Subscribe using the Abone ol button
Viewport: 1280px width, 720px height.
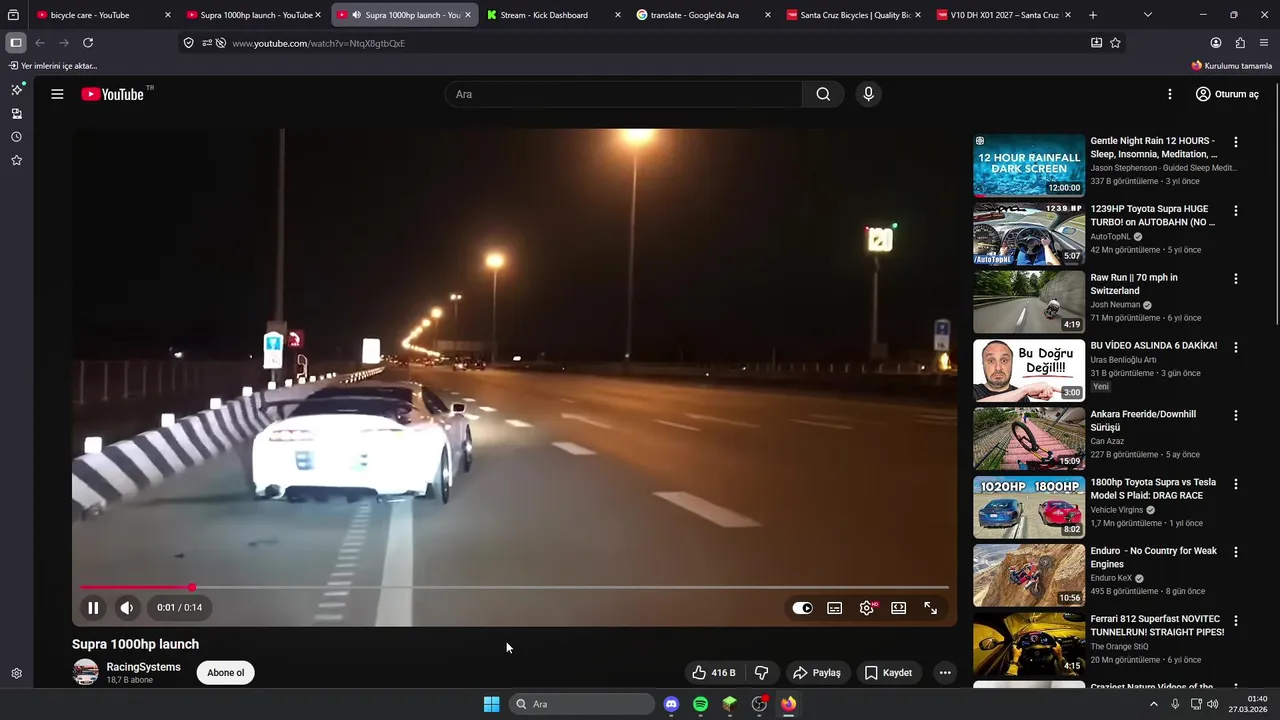coord(226,673)
